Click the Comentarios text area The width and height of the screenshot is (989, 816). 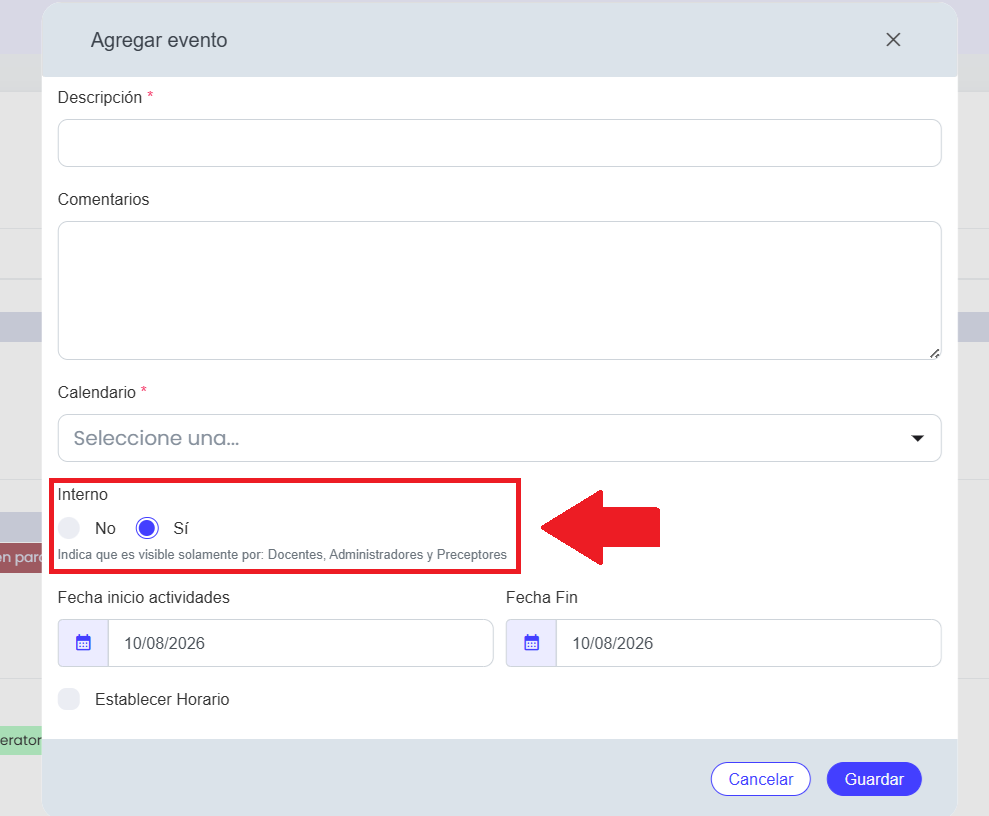pyautogui.click(x=500, y=291)
